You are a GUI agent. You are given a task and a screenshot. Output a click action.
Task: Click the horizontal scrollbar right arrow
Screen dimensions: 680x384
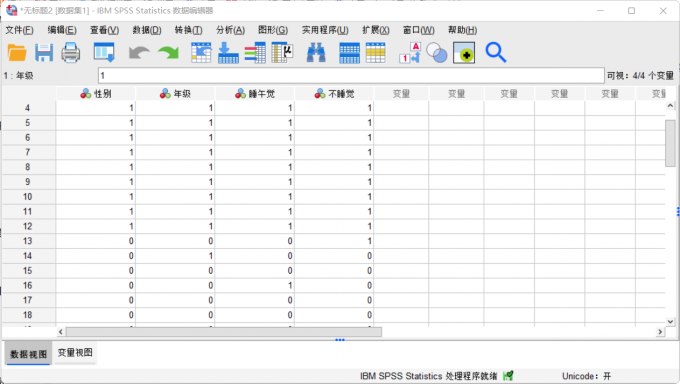660,331
